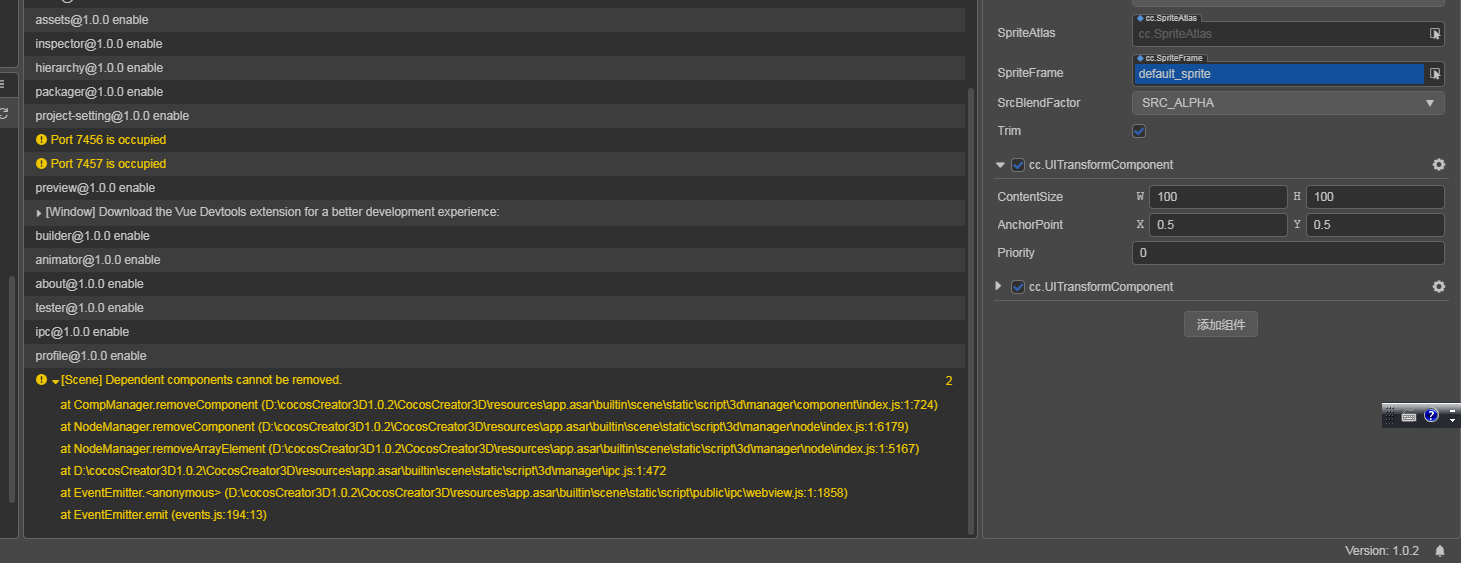The height and width of the screenshot is (563, 1461).
Task: Click the ContentSize W input field
Action: pos(1218,197)
